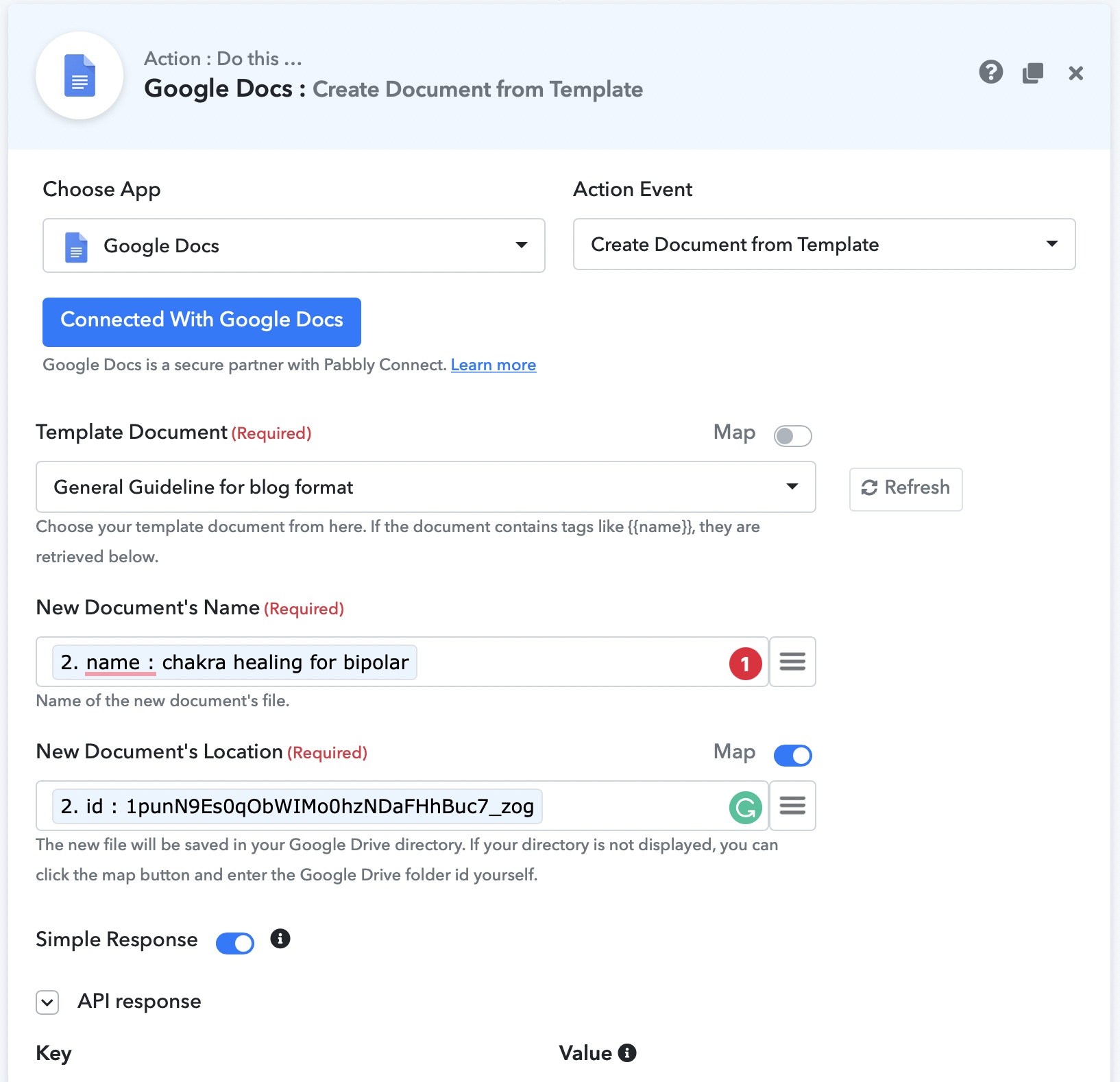Open the Action Event dropdown

tap(824, 244)
